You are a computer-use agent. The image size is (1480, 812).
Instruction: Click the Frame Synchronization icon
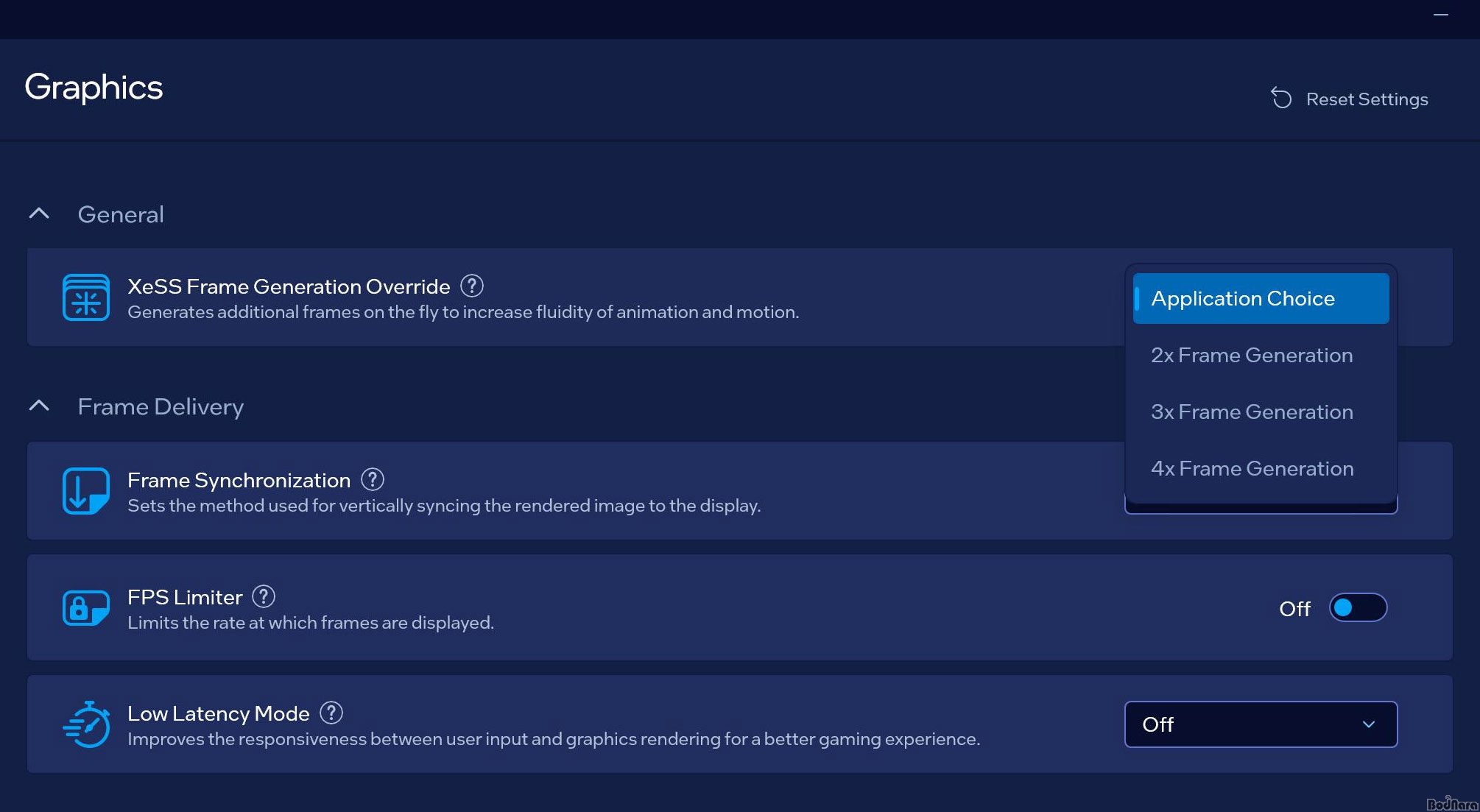[x=86, y=490]
